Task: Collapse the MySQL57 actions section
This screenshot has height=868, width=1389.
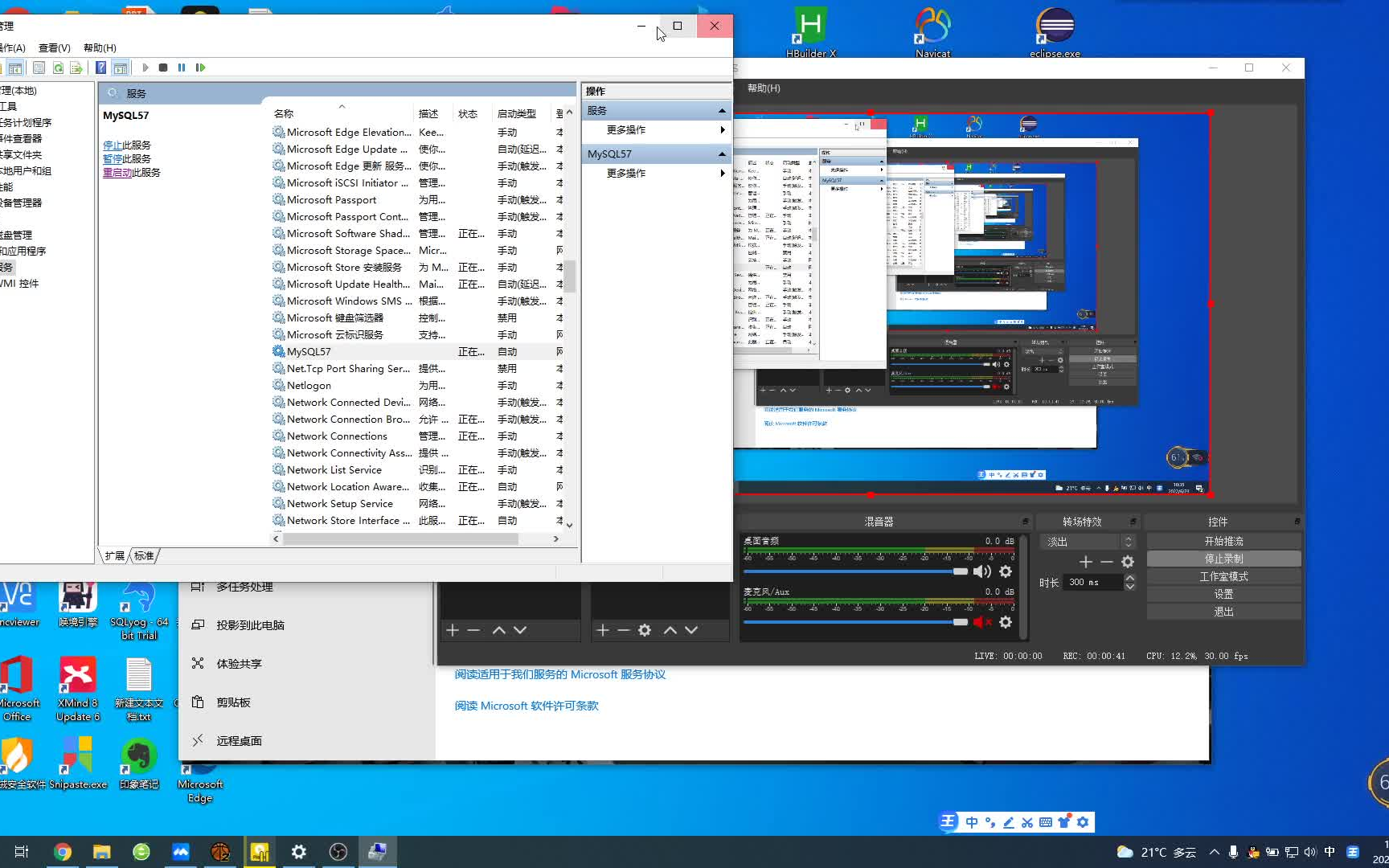Action: point(722,154)
